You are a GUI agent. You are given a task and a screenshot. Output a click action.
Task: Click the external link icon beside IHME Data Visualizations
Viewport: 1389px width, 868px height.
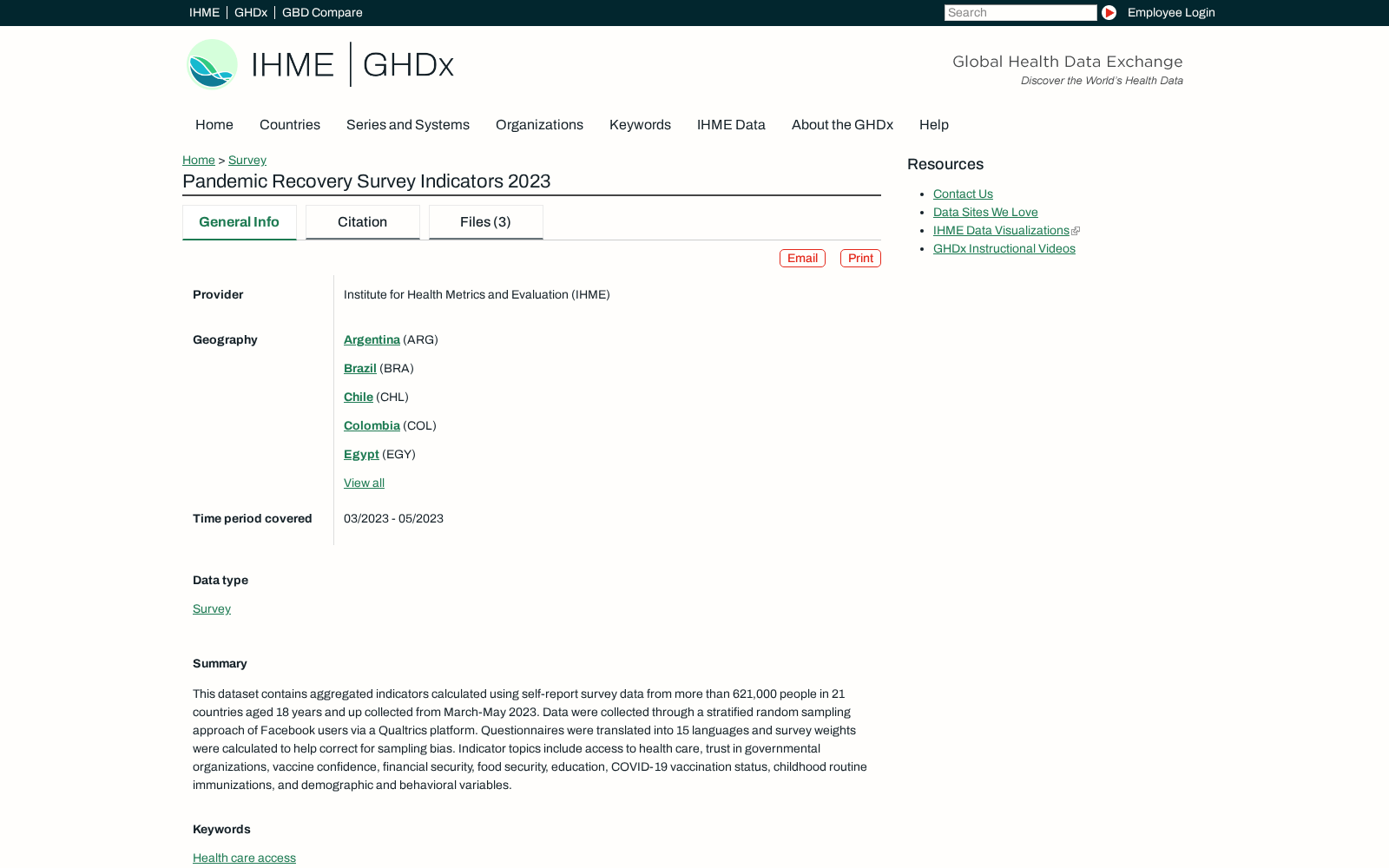pyautogui.click(x=1076, y=231)
